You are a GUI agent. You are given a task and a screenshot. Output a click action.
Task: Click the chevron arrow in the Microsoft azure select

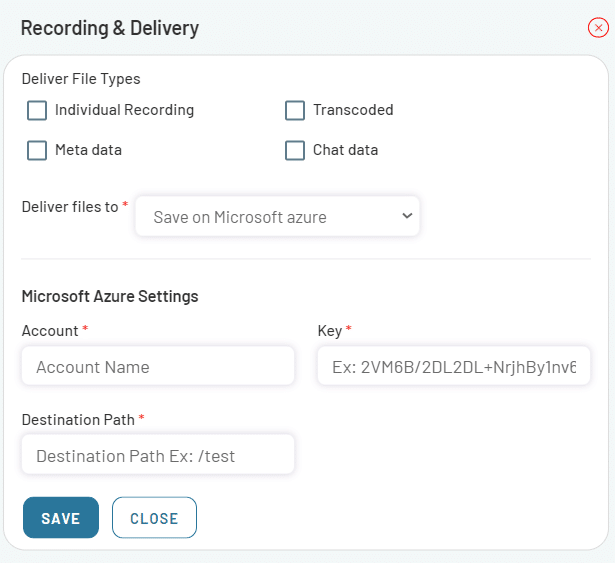point(407,216)
